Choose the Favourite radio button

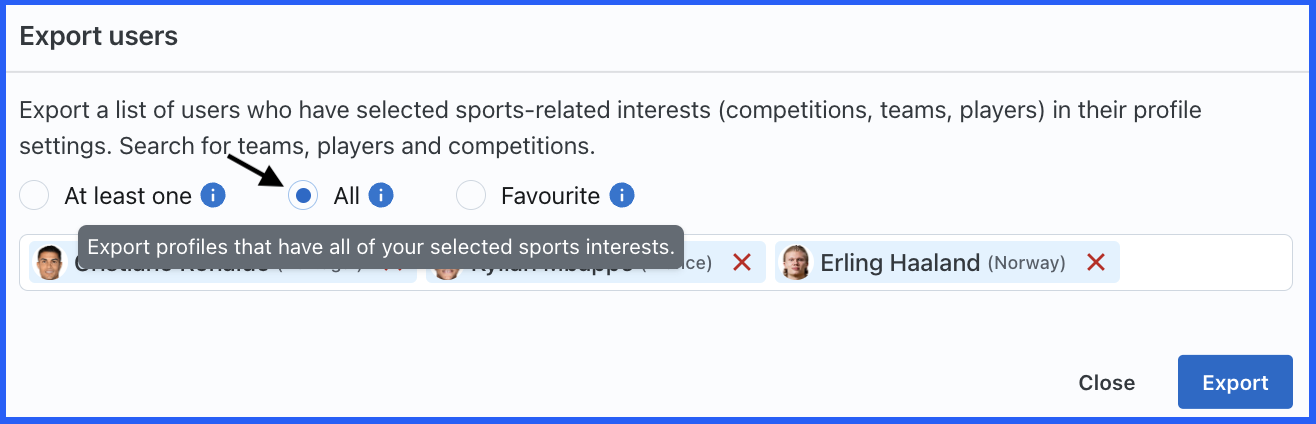click(x=471, y=195)
